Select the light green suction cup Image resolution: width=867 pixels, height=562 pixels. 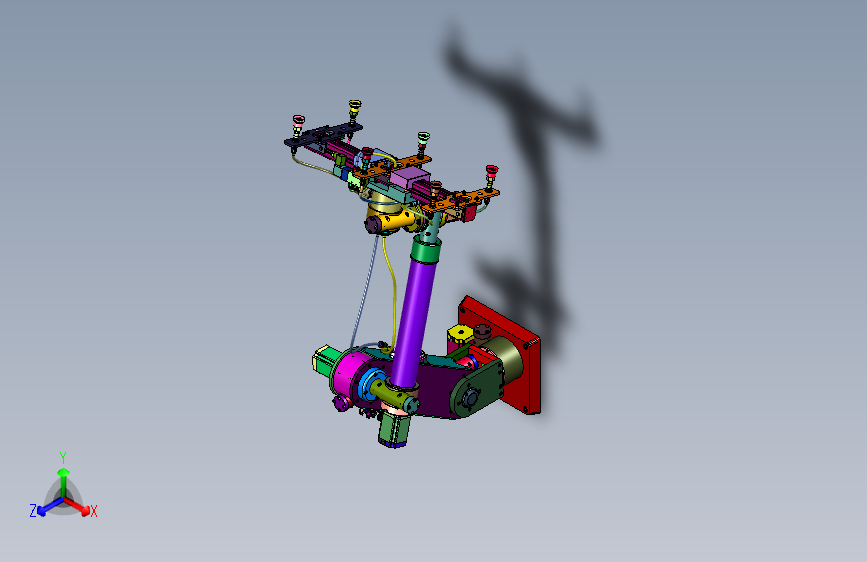(x=424, y=137)
